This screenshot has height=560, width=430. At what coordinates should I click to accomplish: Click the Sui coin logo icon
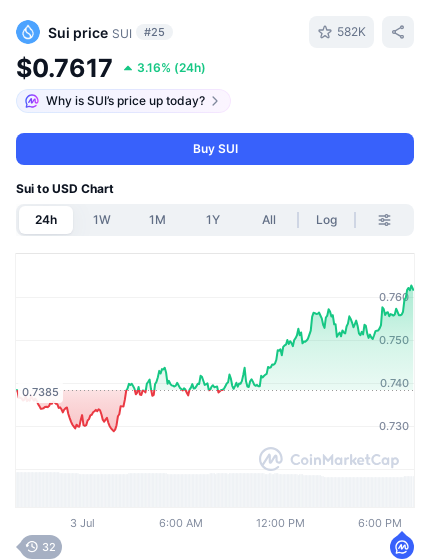(x=28, y=32)
